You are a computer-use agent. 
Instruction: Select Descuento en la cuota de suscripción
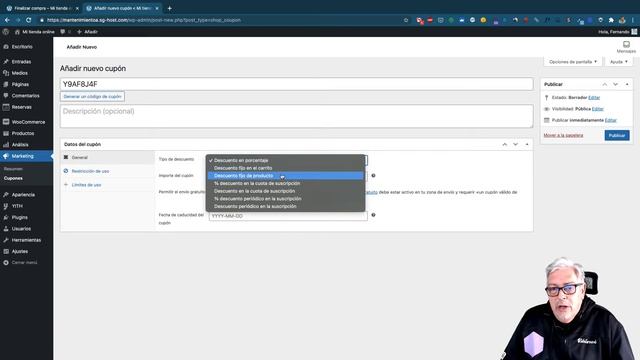pyautogui.click(x=285, y=191)
